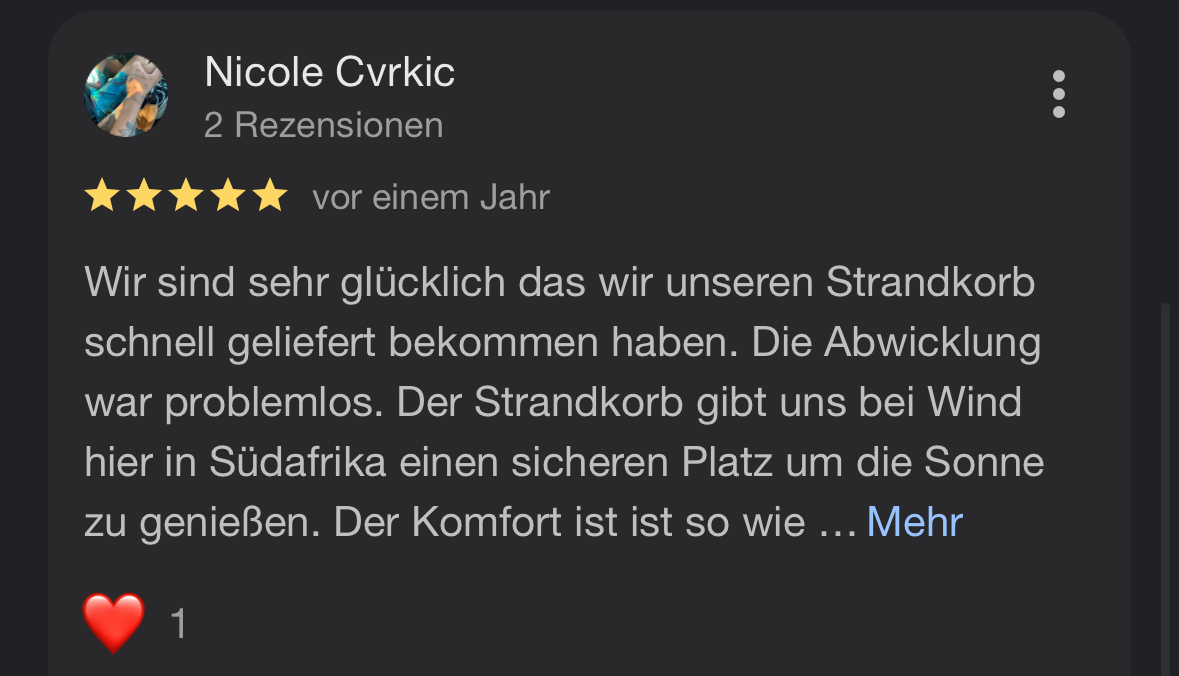Click the review line starting "zu genießen"
Screen dimensions: 1179x676
pyautogui.click(x=445, y=523)
